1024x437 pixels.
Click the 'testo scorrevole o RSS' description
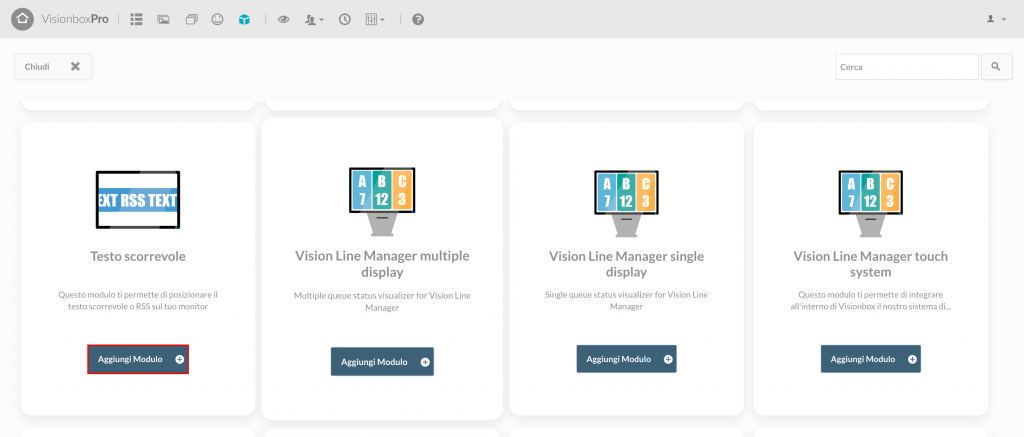click(138, 300)
